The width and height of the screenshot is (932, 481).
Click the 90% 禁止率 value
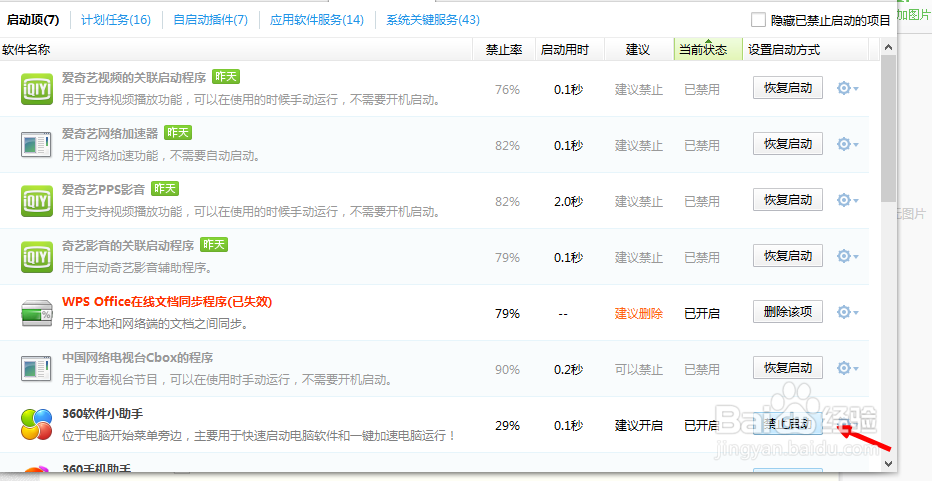point(507,370)
